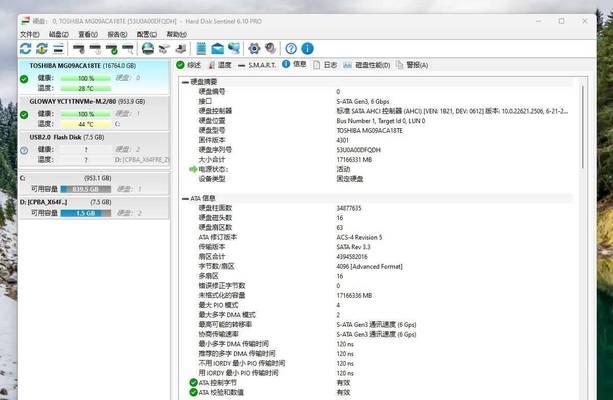Open the 查看 menu
613x400 pixels.
88,34
